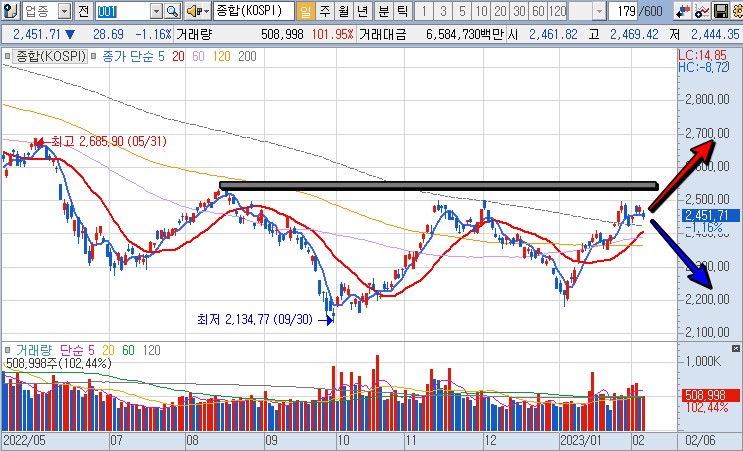Select the 주 weekly period toggle
Image resolution: width=743 pixels, height=451 pixels.
point(325,11)
